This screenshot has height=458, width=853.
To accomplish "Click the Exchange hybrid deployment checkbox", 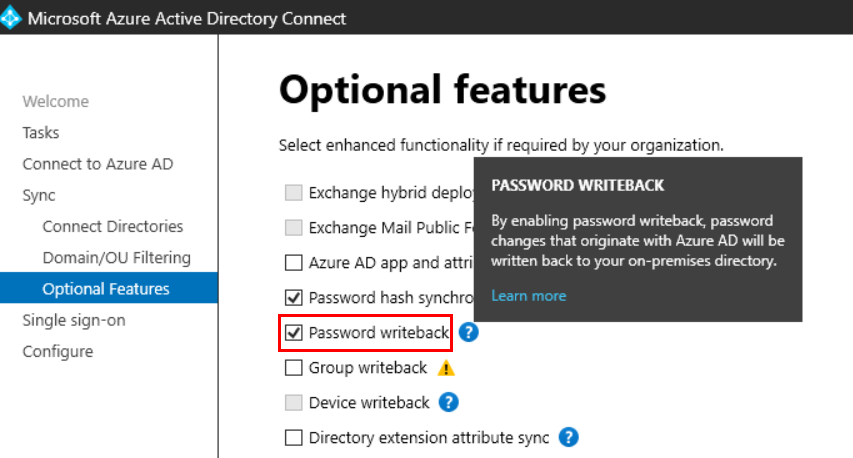I will pyautogui.click(x=294, y=193).
